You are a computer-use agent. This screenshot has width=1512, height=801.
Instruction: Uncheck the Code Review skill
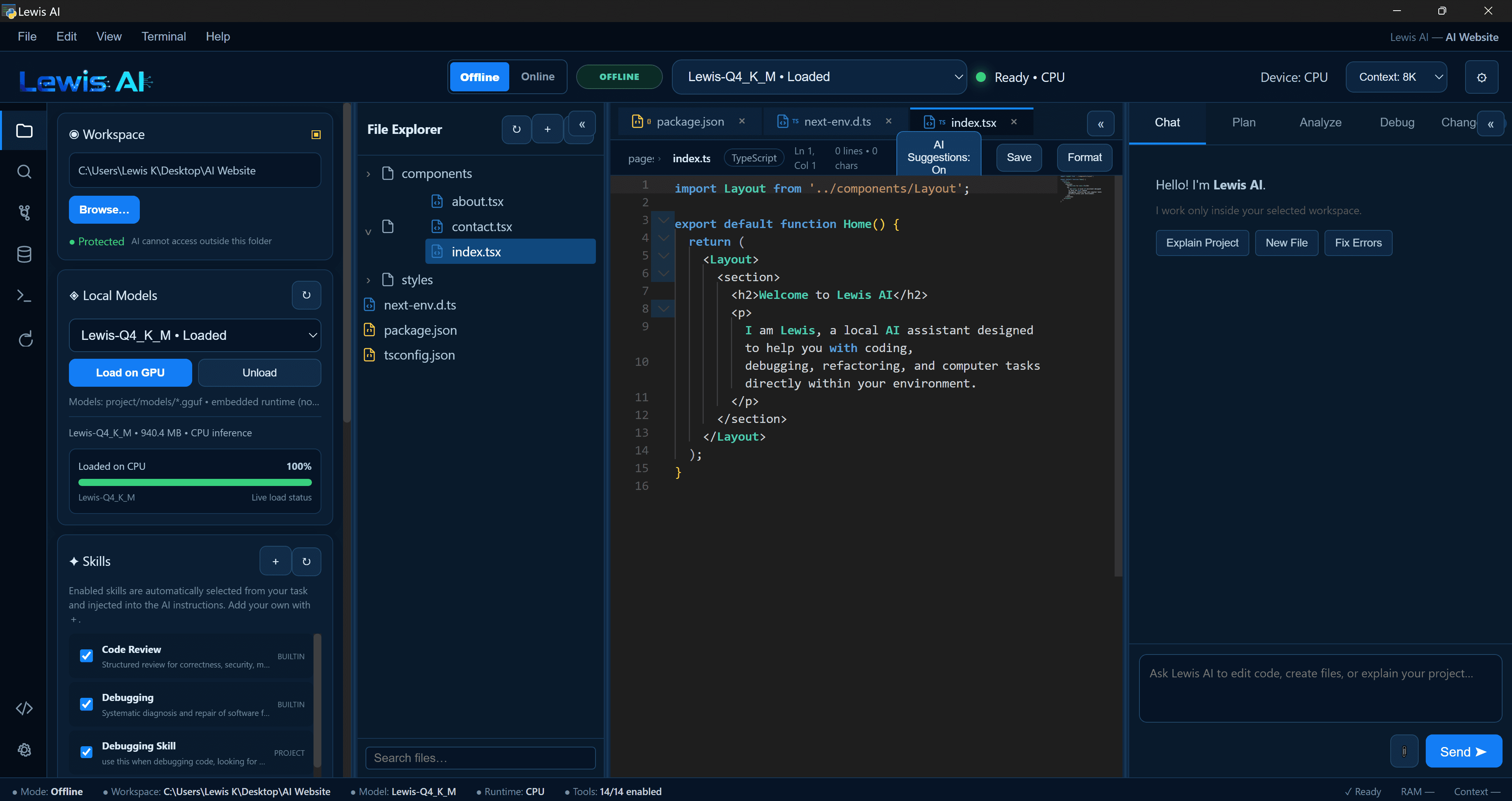pyautogui.click(x=86, y=655)
